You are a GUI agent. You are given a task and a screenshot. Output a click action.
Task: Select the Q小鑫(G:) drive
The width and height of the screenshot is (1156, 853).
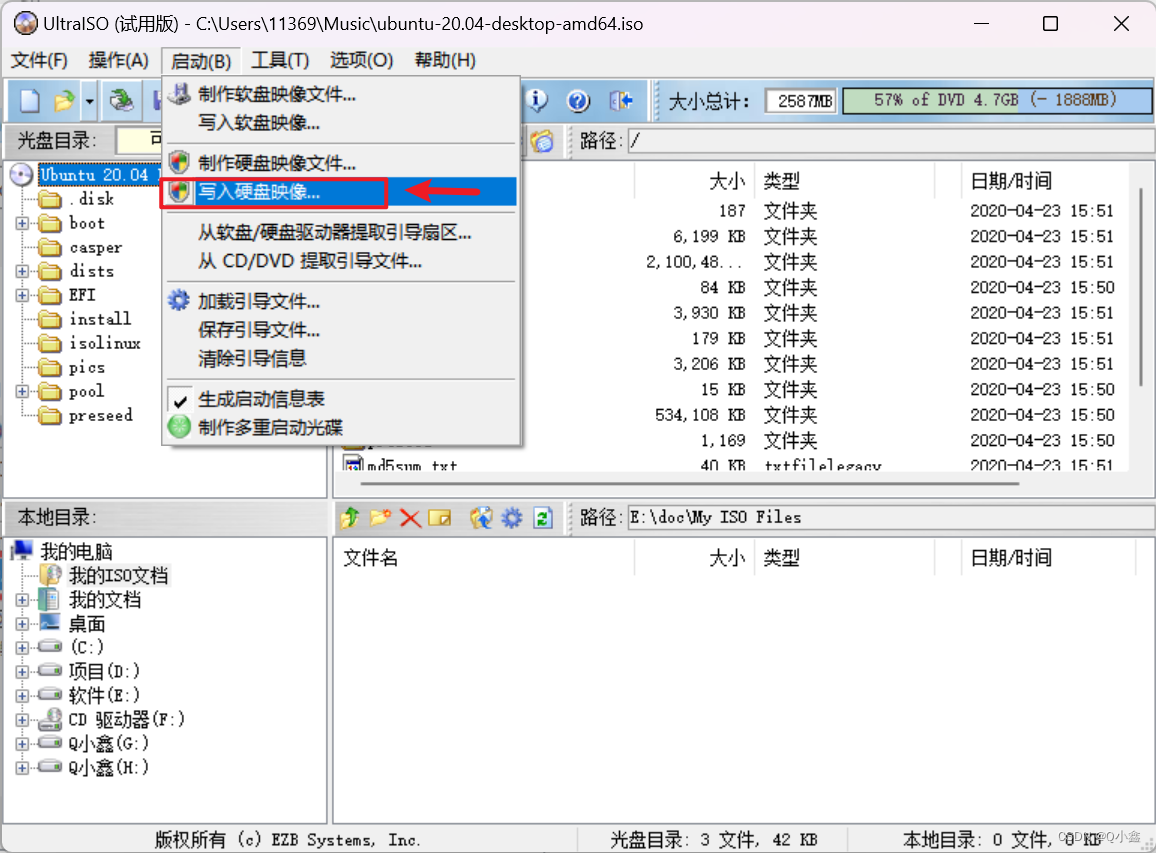[108, 743]
